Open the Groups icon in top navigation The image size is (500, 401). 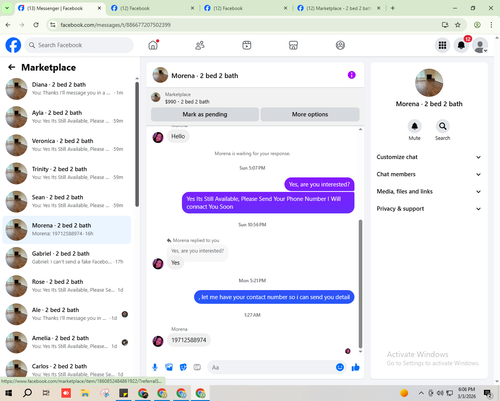(340, 45)
